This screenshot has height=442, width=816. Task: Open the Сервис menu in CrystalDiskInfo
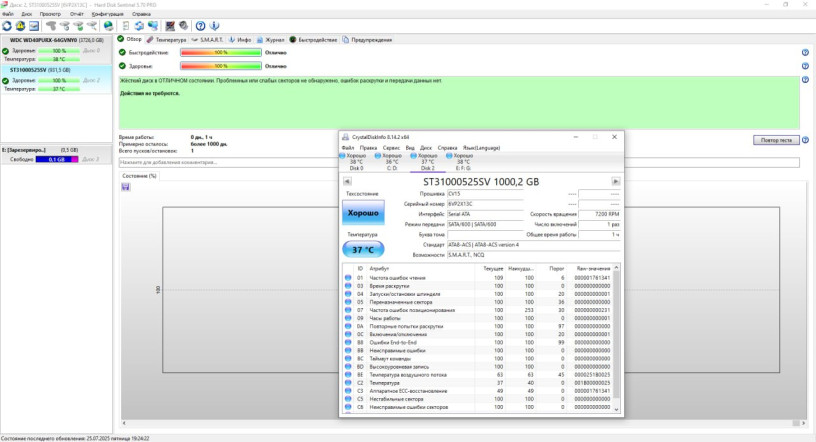(x=391, y=148)
